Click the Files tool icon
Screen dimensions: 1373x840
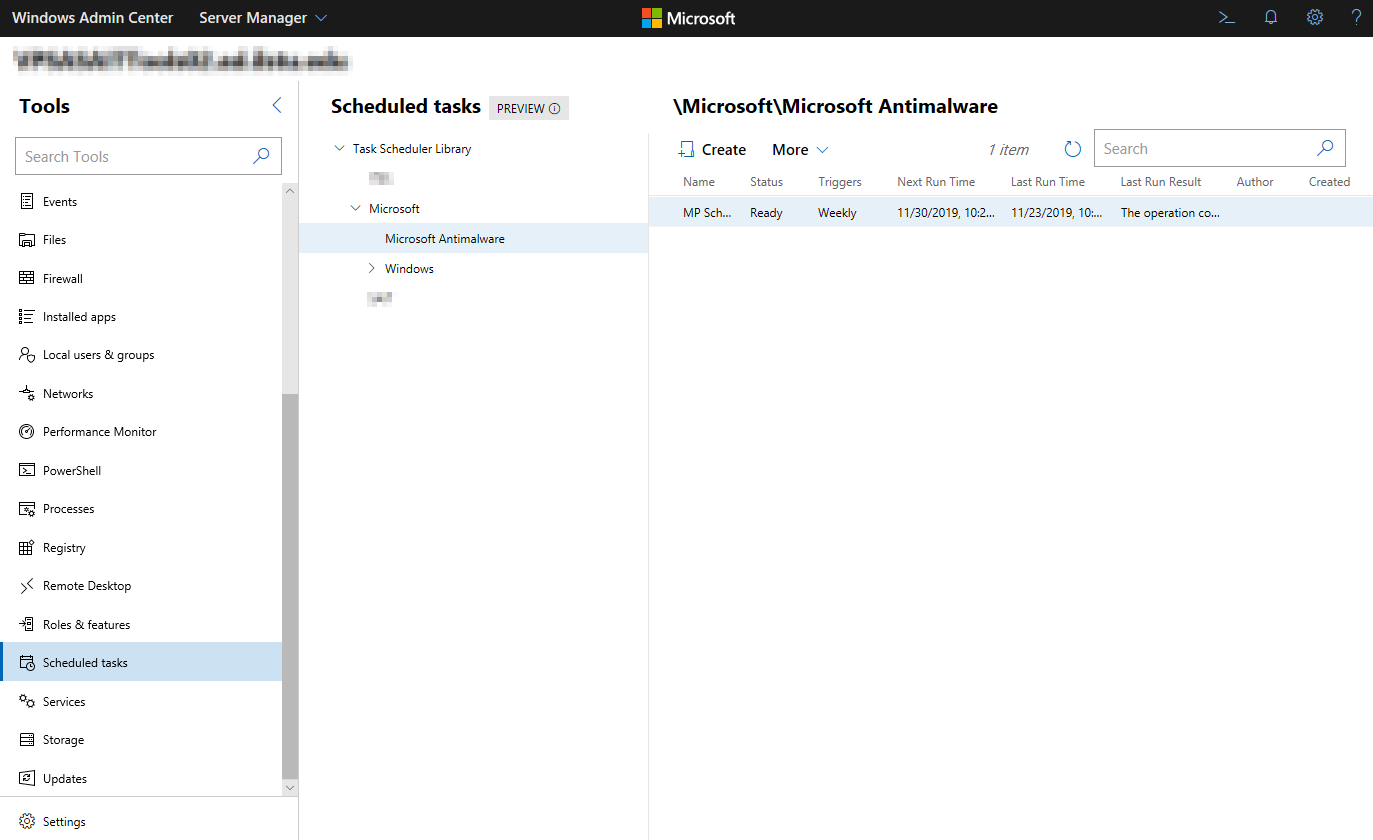(27, 240)
